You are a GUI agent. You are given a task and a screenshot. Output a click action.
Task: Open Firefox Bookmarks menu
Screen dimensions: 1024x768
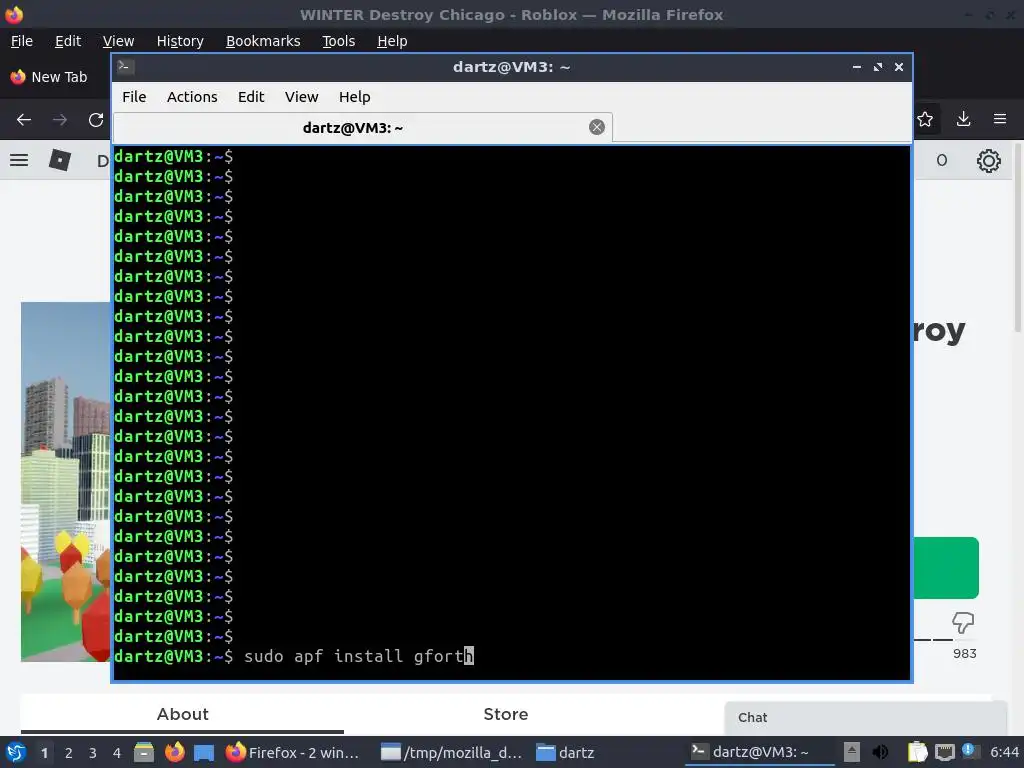pos(263,41)
